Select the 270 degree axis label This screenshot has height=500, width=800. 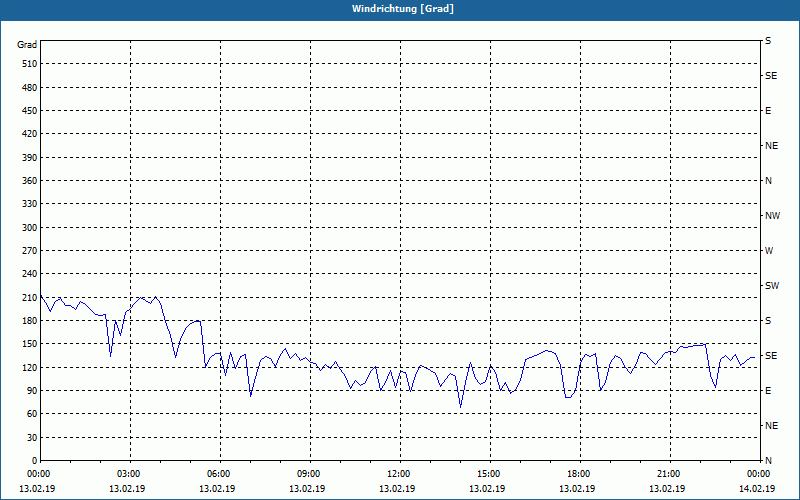point(30,251)
